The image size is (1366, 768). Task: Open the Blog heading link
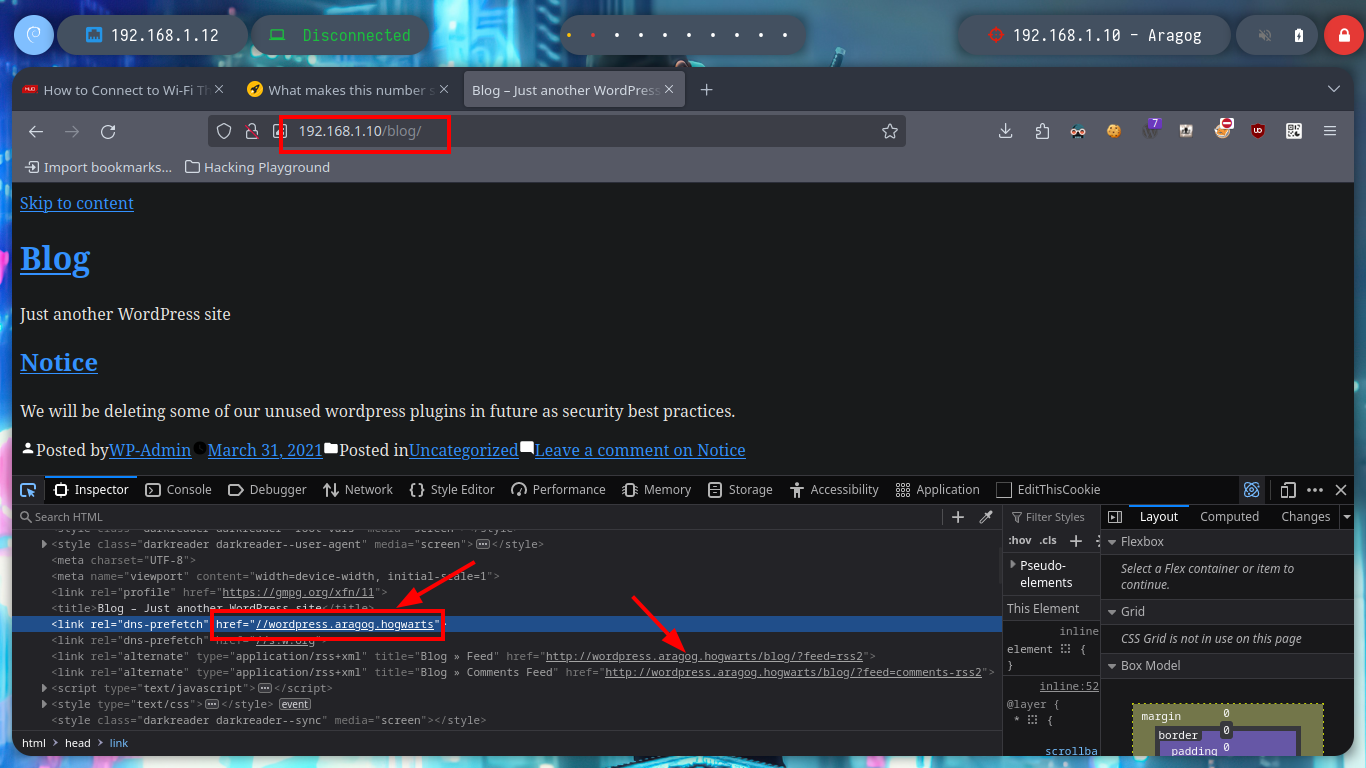pos(55,259)
